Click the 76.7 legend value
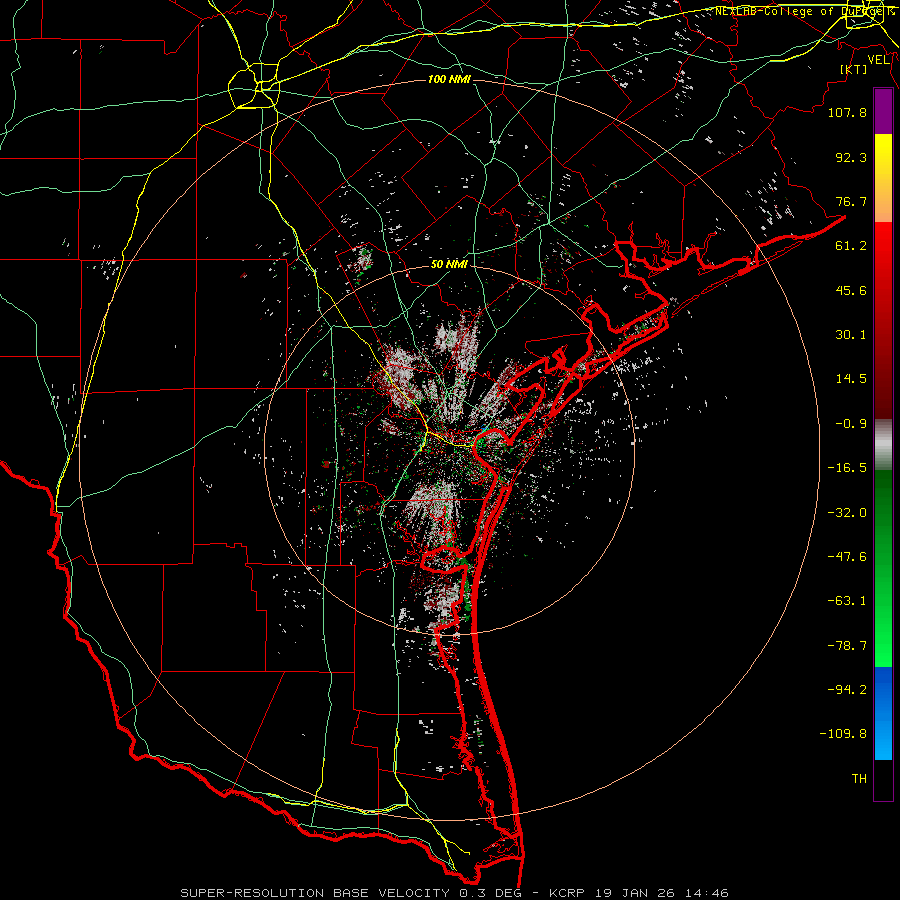The width and height of the screenshot is (900, 900). coord(851,201)
